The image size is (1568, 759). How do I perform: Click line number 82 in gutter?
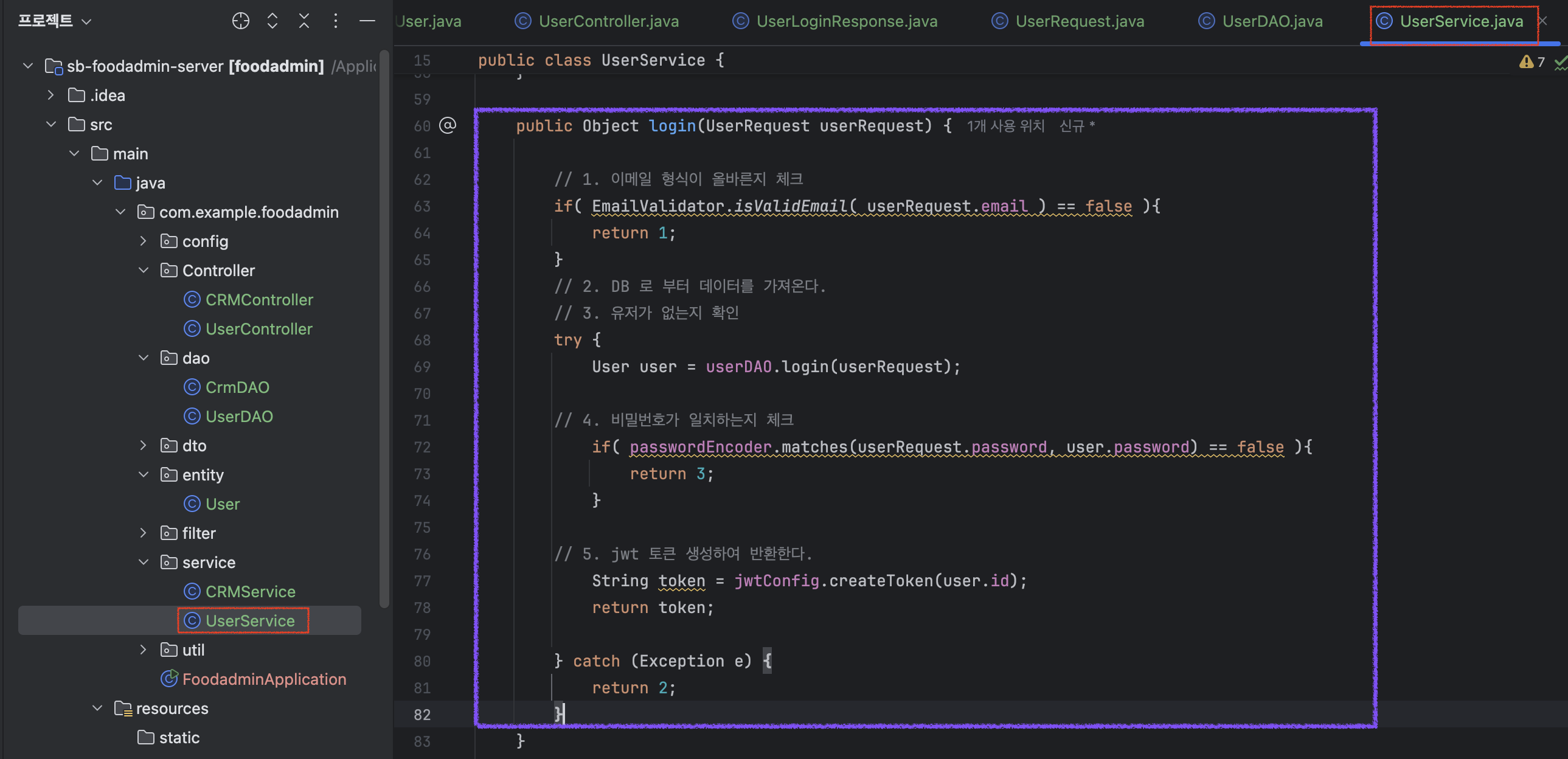pos(422,715)
